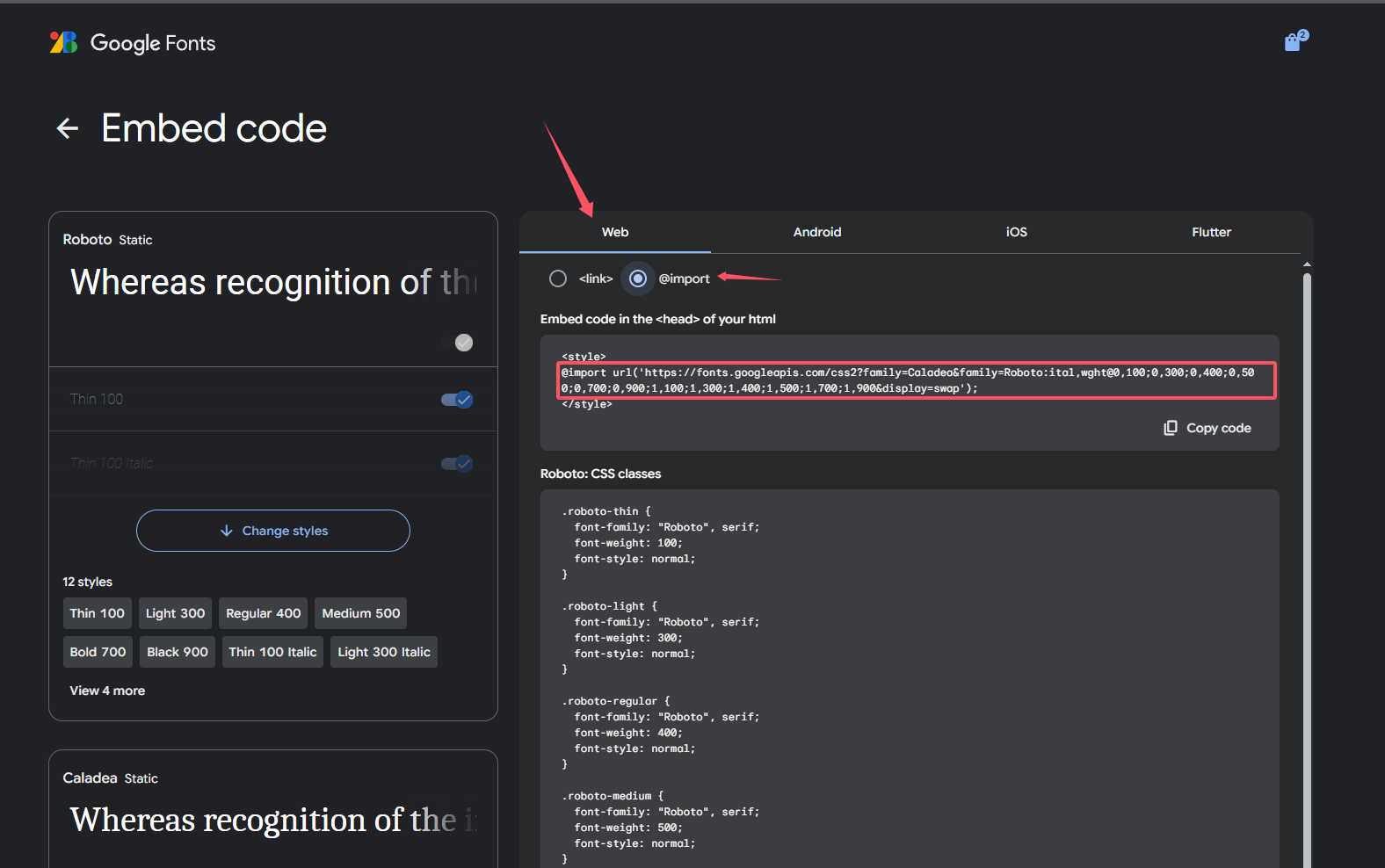The width and height of the screenshot is (1385, 868).
Task: Click the 'Embed code' page title
Action: [214, 128]
